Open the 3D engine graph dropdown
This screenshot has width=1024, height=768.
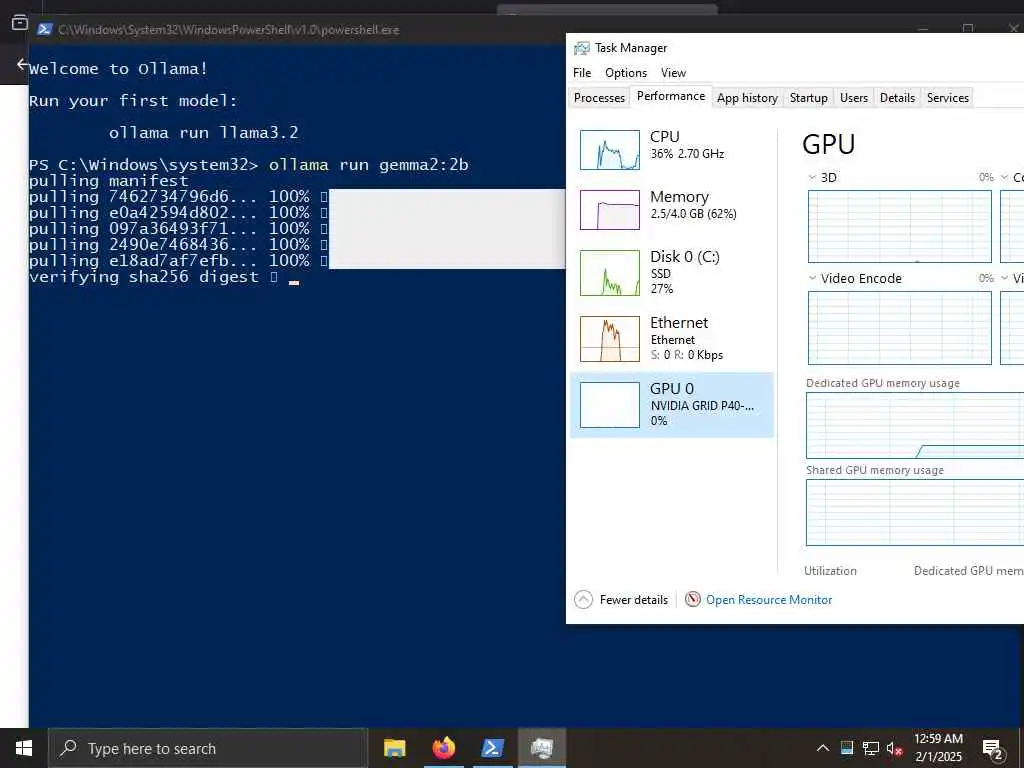point(812,177)
